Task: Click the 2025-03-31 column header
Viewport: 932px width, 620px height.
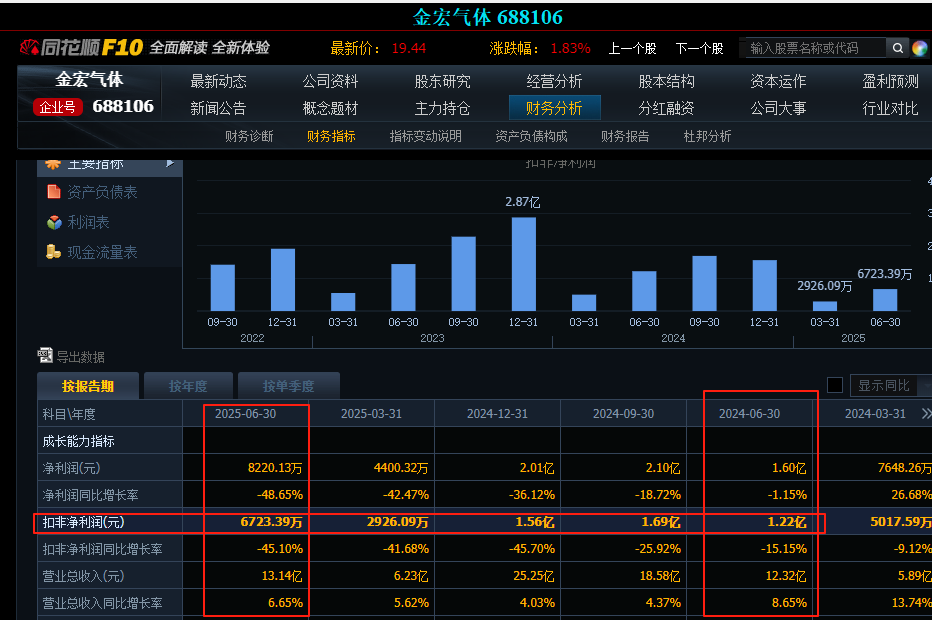Action: click(x=371, y=414)
